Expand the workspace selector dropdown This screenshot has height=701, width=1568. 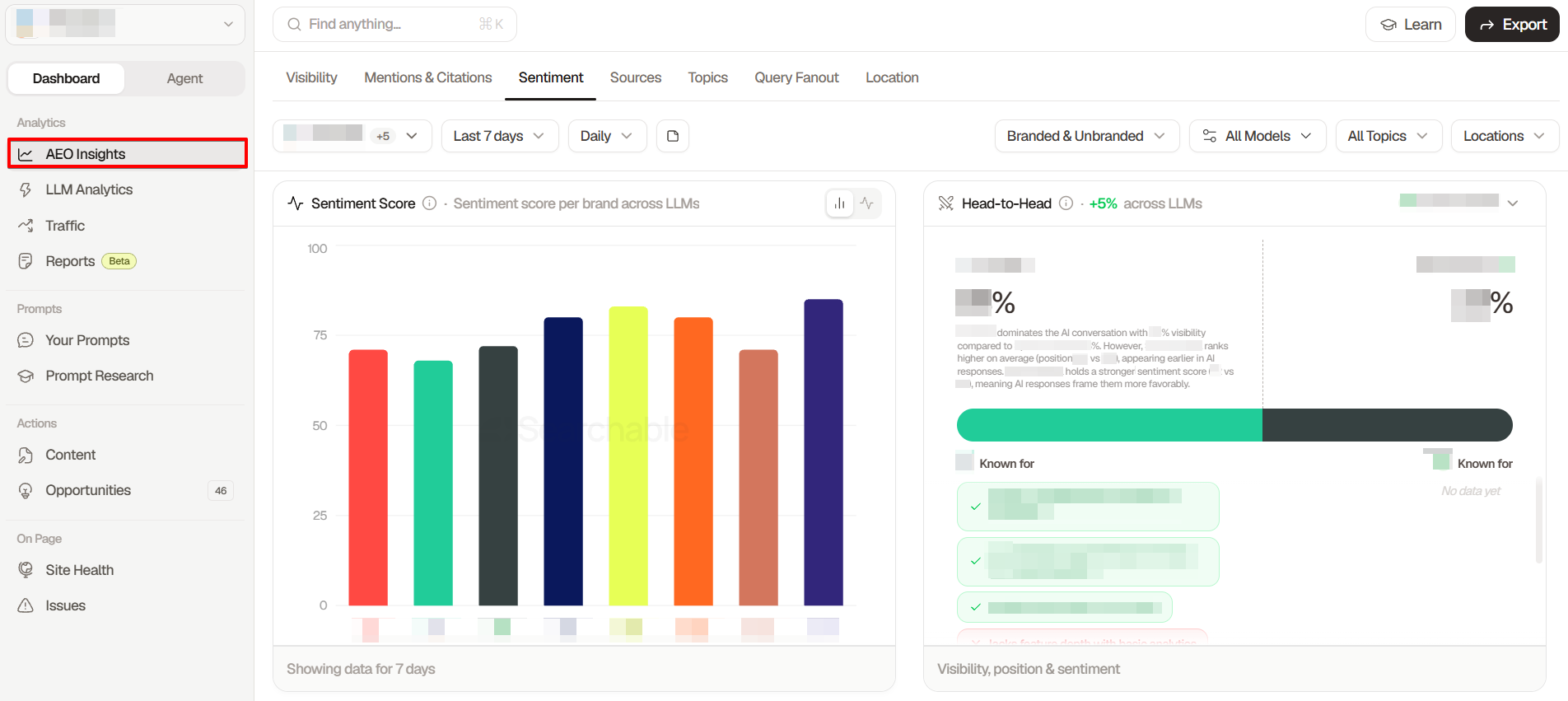pyautogui.click(x=125, y=25)
